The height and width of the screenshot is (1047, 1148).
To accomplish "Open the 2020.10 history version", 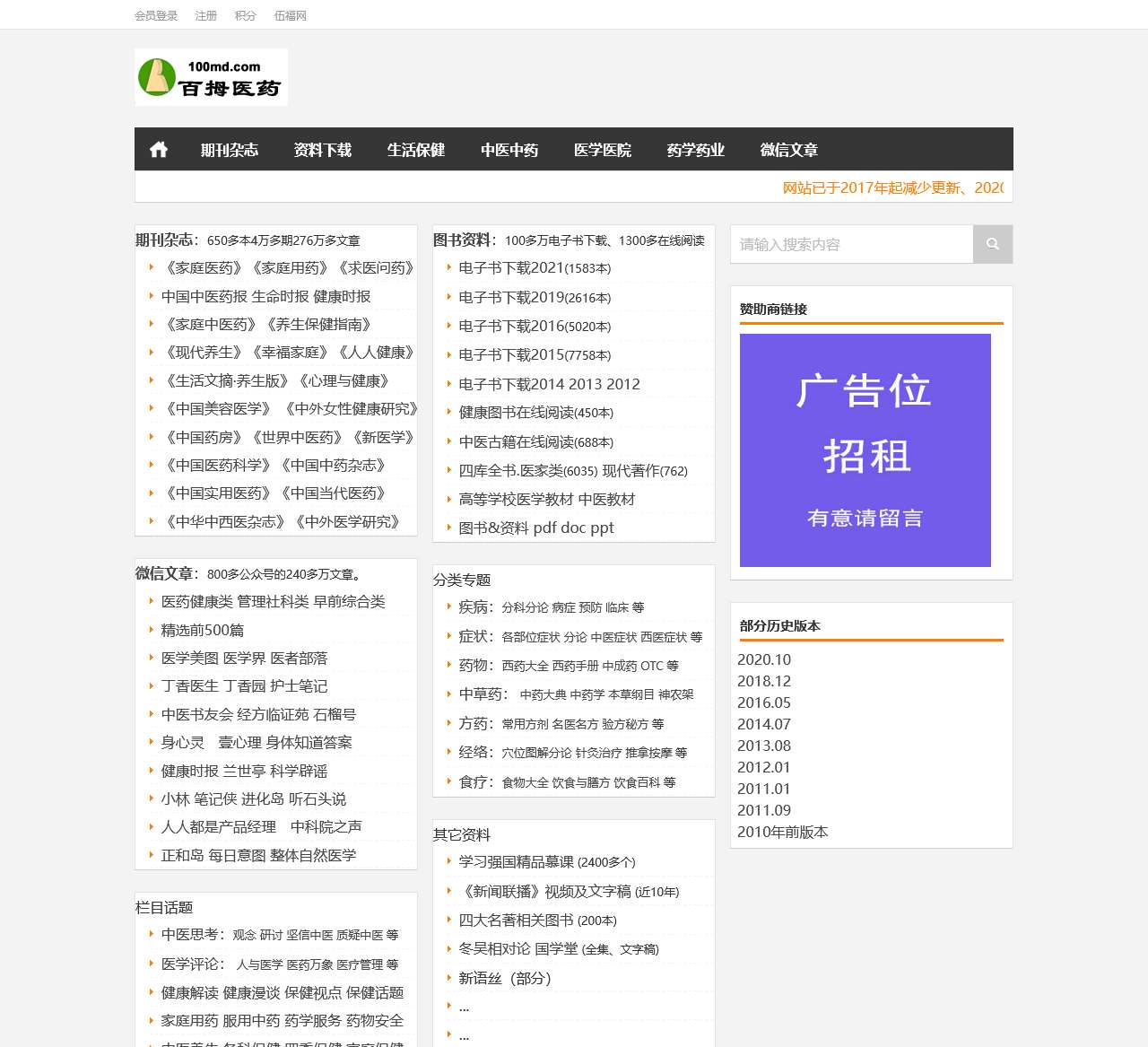I will (x=764, y=659).
